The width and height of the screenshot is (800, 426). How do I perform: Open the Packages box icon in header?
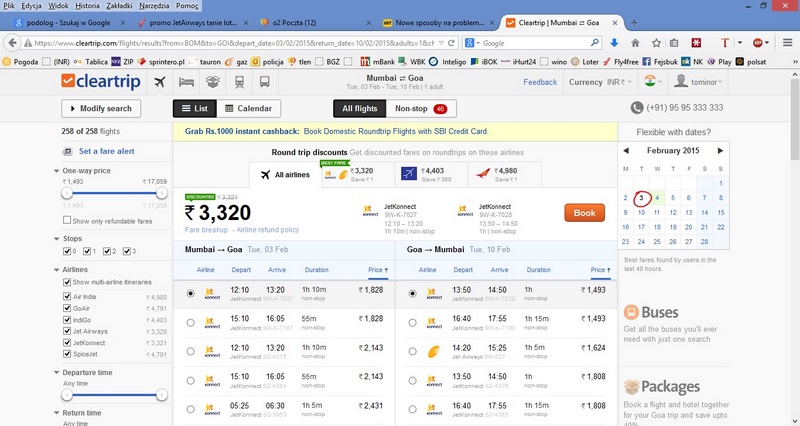click(x=213, y=82)
